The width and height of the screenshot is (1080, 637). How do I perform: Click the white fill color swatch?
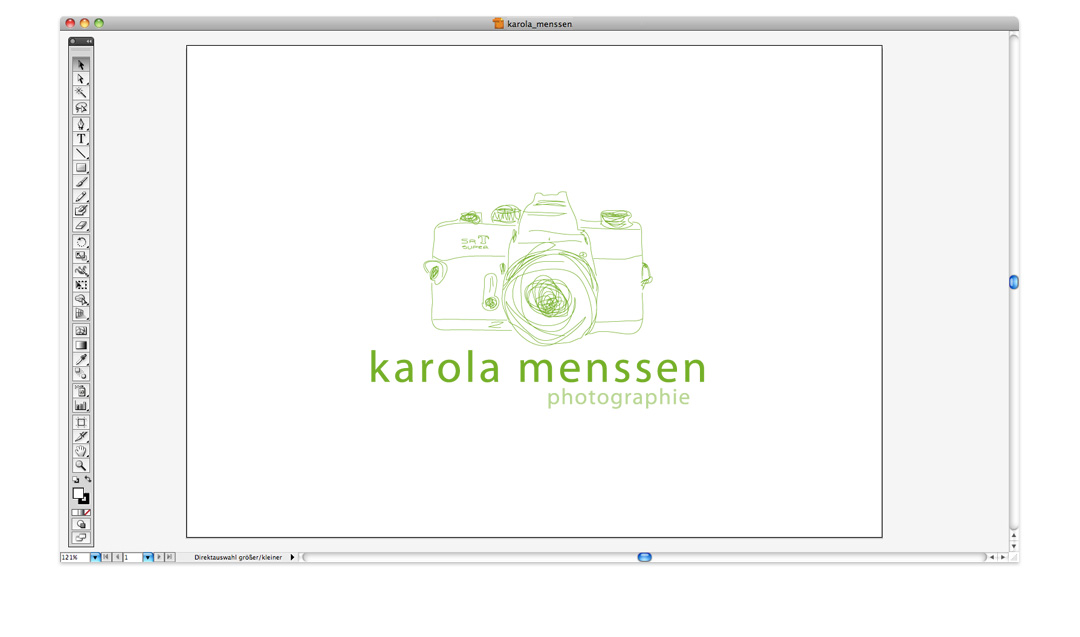(78, 493)
